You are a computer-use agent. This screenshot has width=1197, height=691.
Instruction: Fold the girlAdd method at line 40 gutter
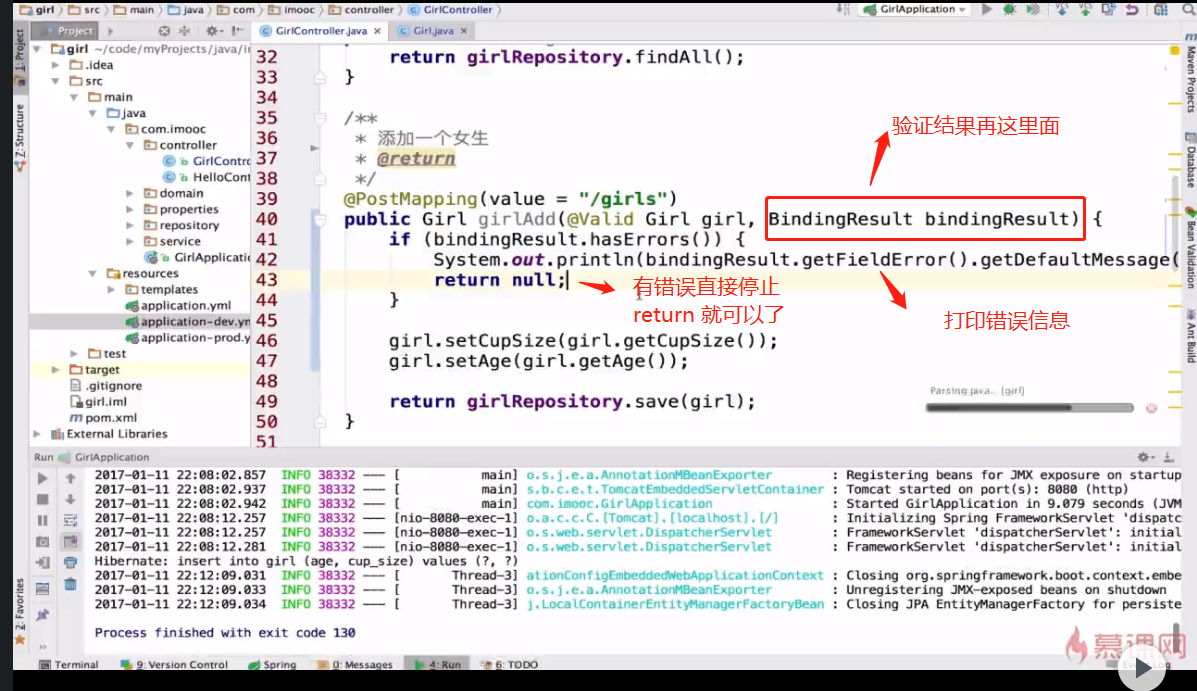(320, 220)
